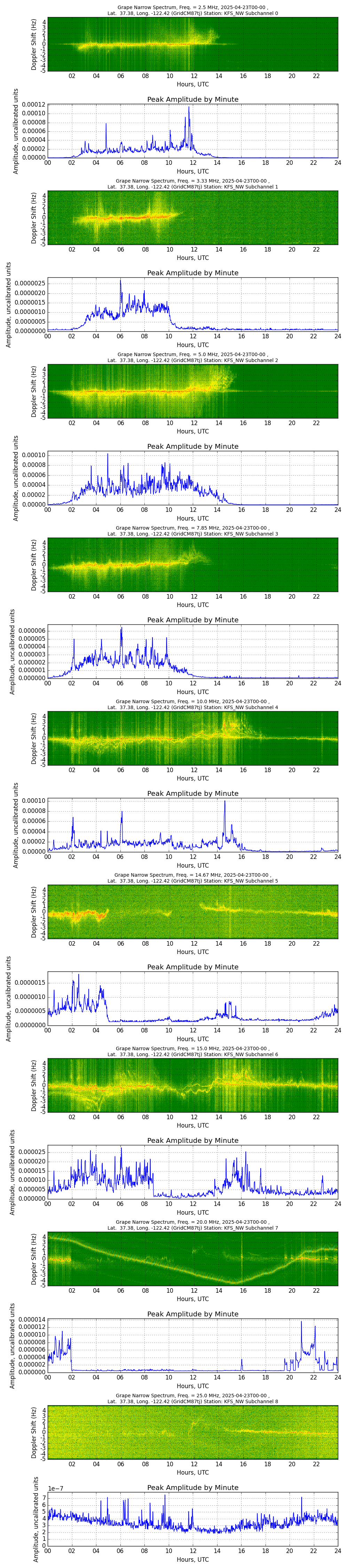This screenshot has height=1568, width=348.
Task: Select the 14.67 MHz Doppler spectrogram image
Action: click(192, 911)
